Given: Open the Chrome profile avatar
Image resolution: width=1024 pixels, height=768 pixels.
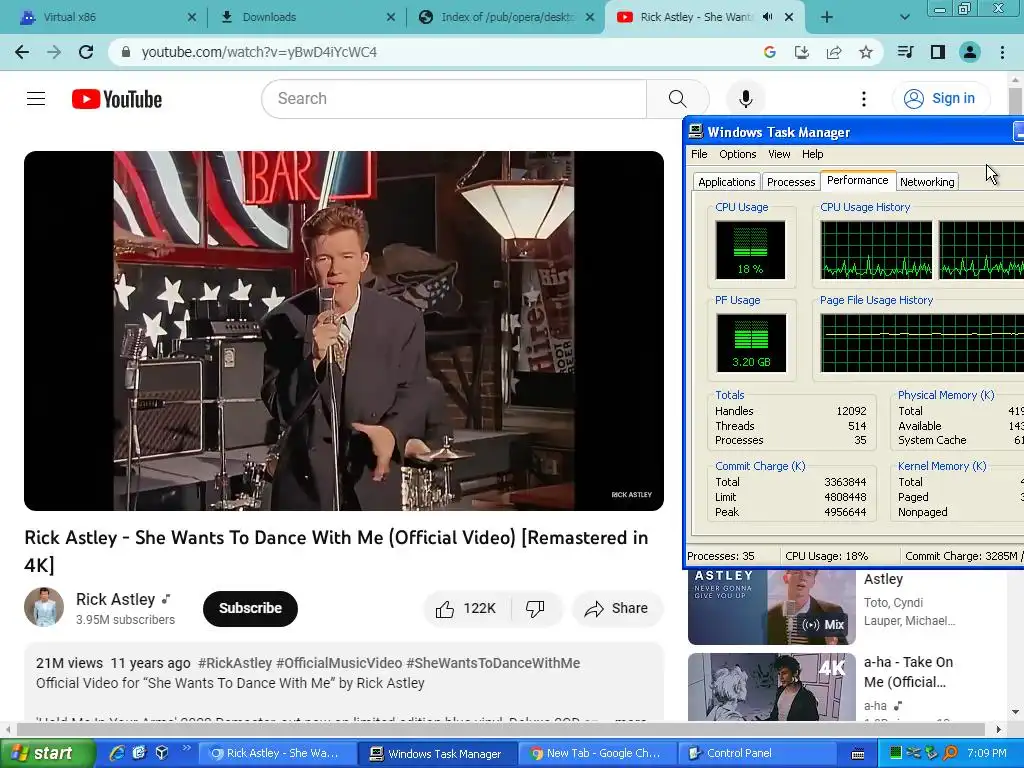Looking at the screenshot, I should 970,52.
